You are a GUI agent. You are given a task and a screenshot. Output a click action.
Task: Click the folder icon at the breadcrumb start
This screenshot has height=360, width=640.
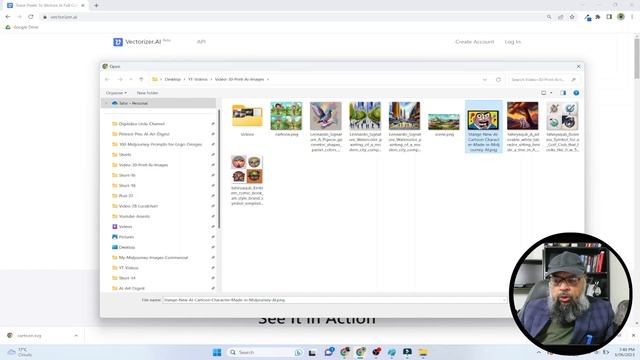(155, 80)
